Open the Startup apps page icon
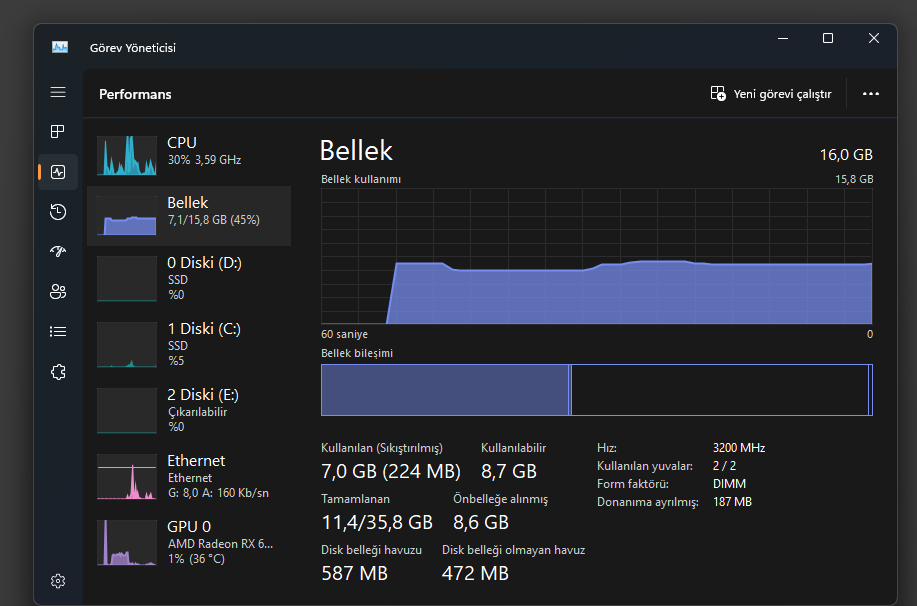This screenshot has width=917, height=606. [x=58, y=252]
